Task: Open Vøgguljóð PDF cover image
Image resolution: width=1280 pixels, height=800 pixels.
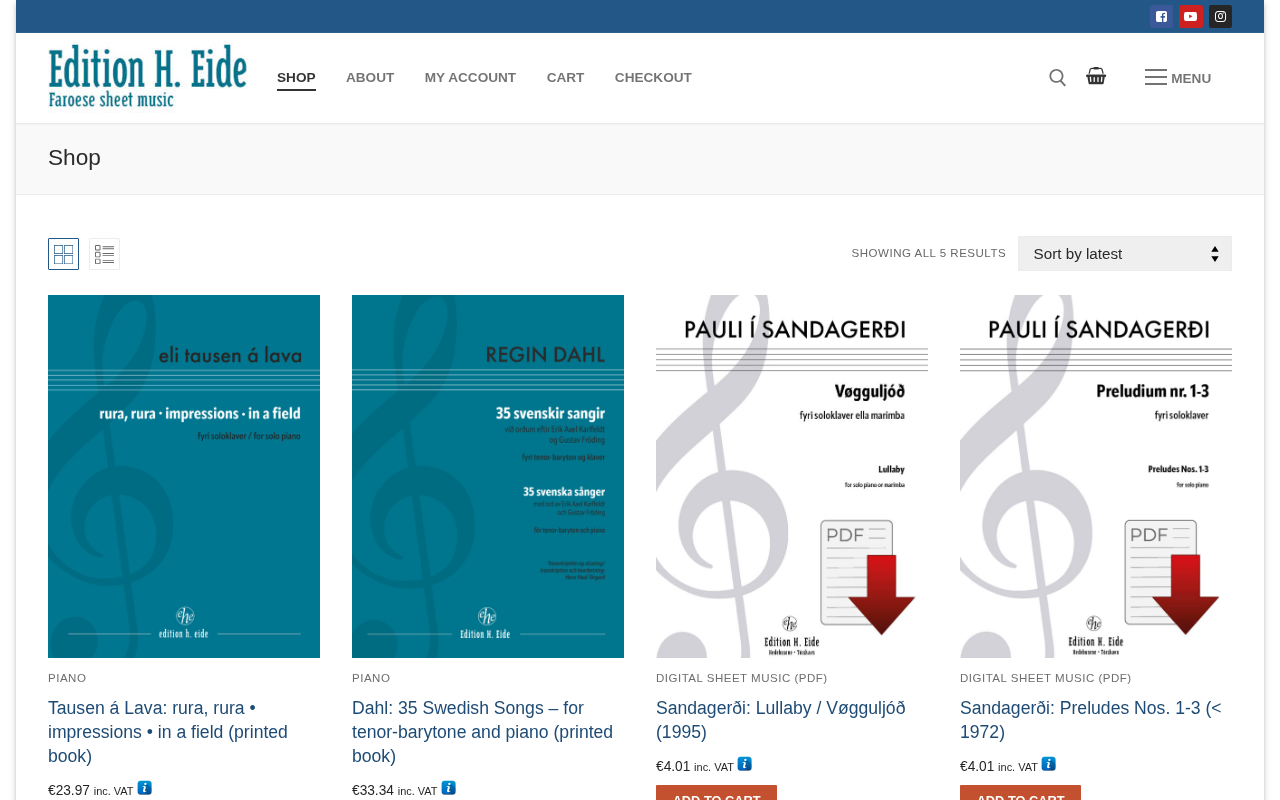Action: coord(792,476)
